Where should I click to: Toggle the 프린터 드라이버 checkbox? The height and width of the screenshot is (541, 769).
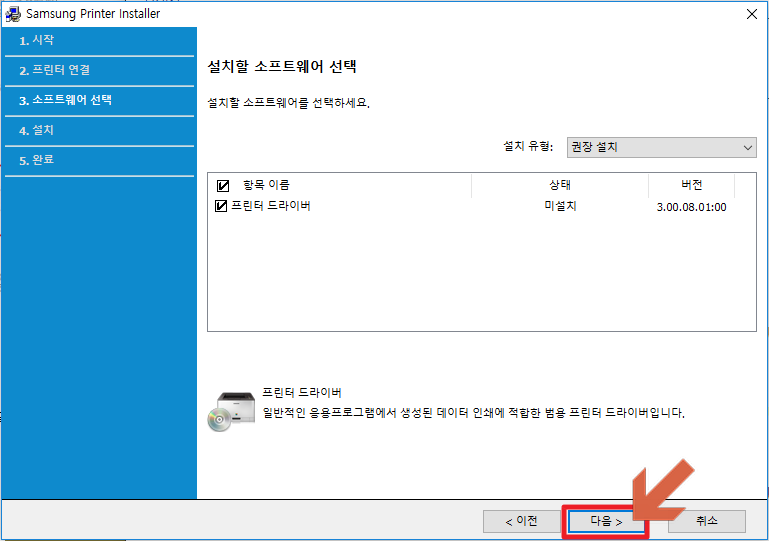click(221, 206)
